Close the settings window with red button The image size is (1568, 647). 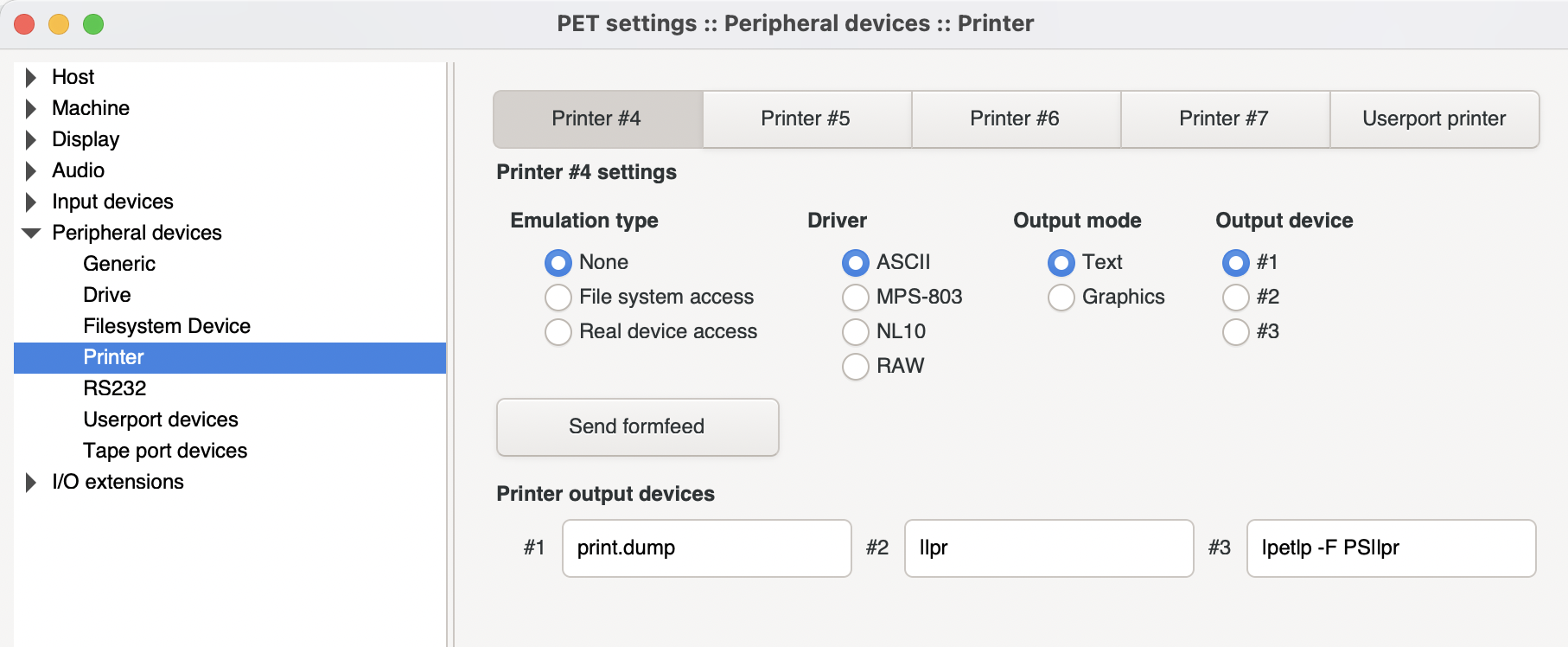click(x=24, y=24)
